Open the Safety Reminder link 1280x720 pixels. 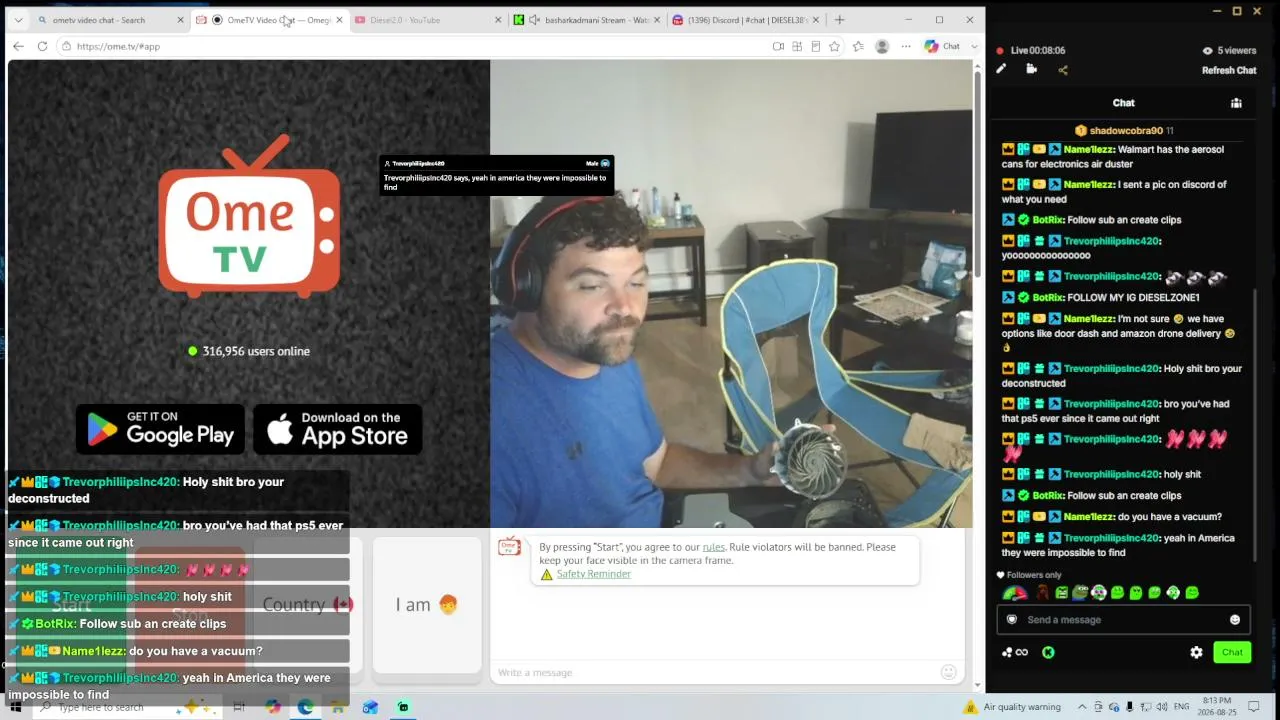point(593,574)
